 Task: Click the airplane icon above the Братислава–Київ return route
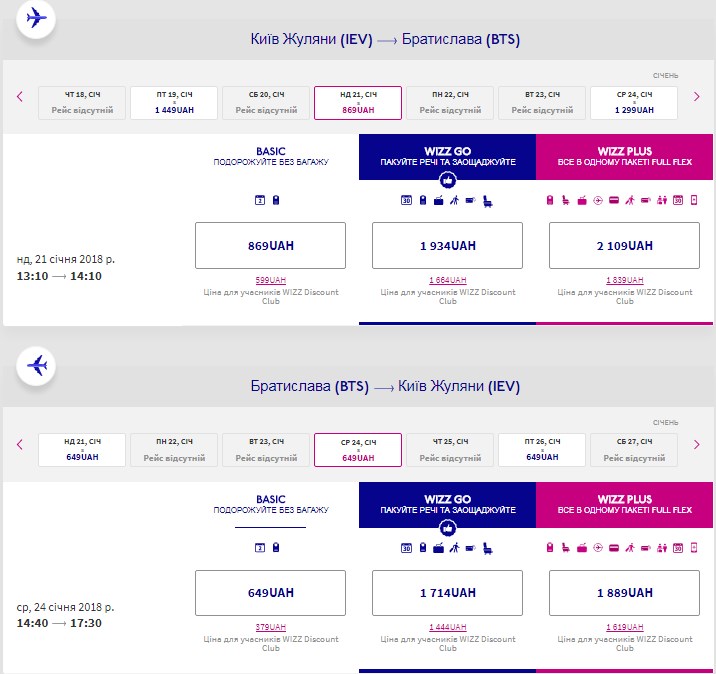(x=37, y=366)
